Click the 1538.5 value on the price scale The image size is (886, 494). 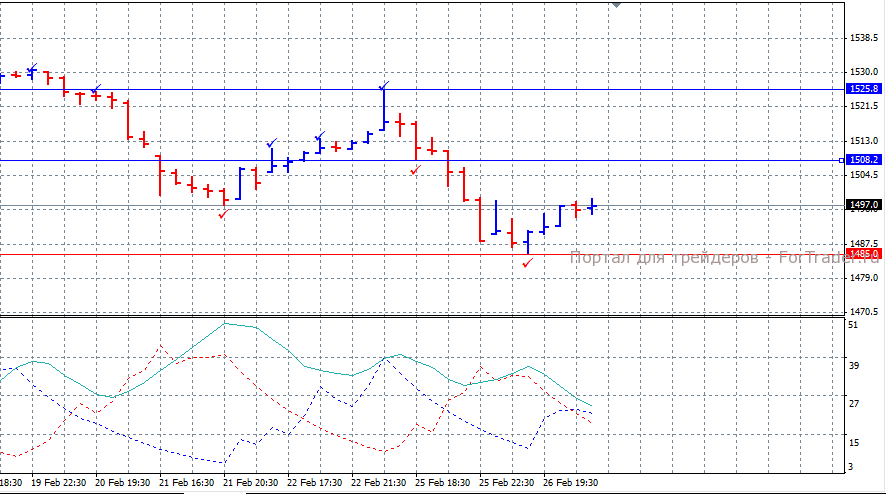[862, 38]
